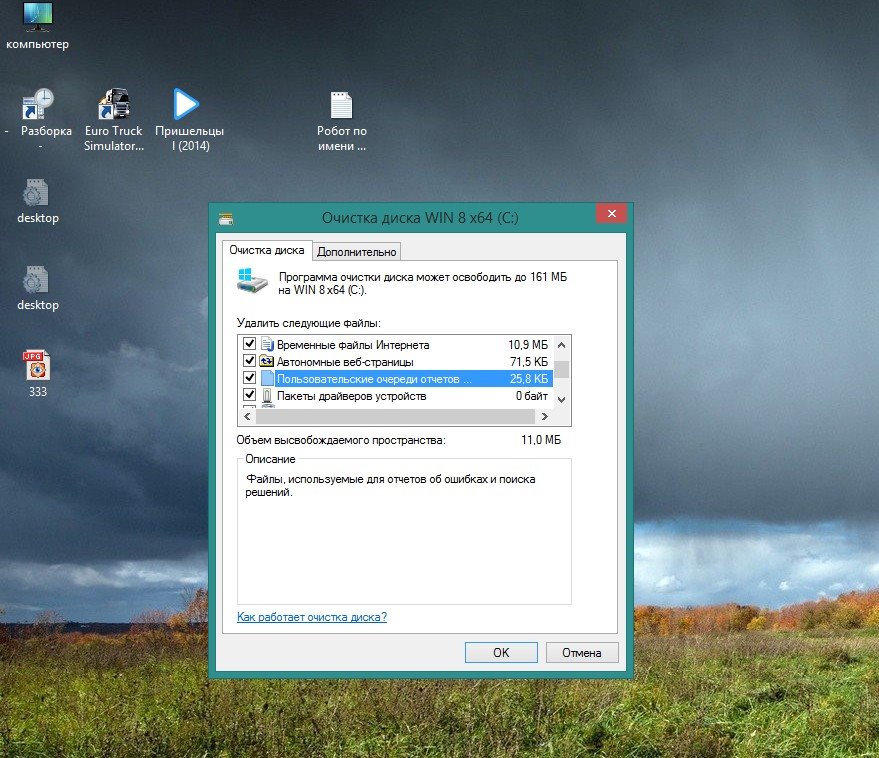879x758 pixels.
Task: Open the Как работает очистка диска link
Action: pos(311,617)
